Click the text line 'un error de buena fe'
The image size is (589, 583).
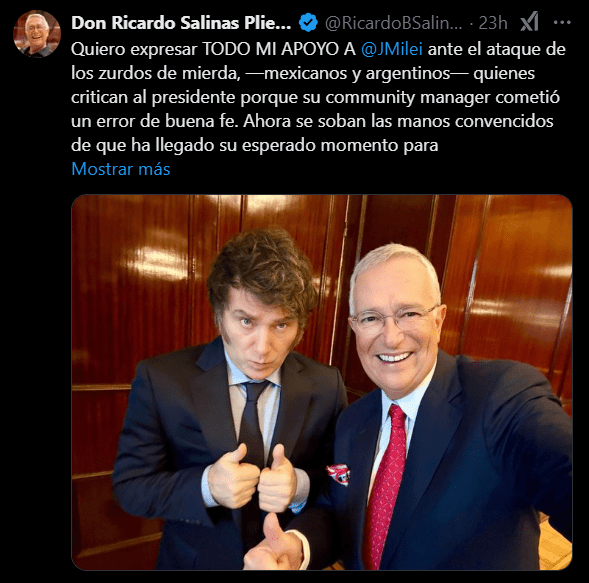coord(154,121)
